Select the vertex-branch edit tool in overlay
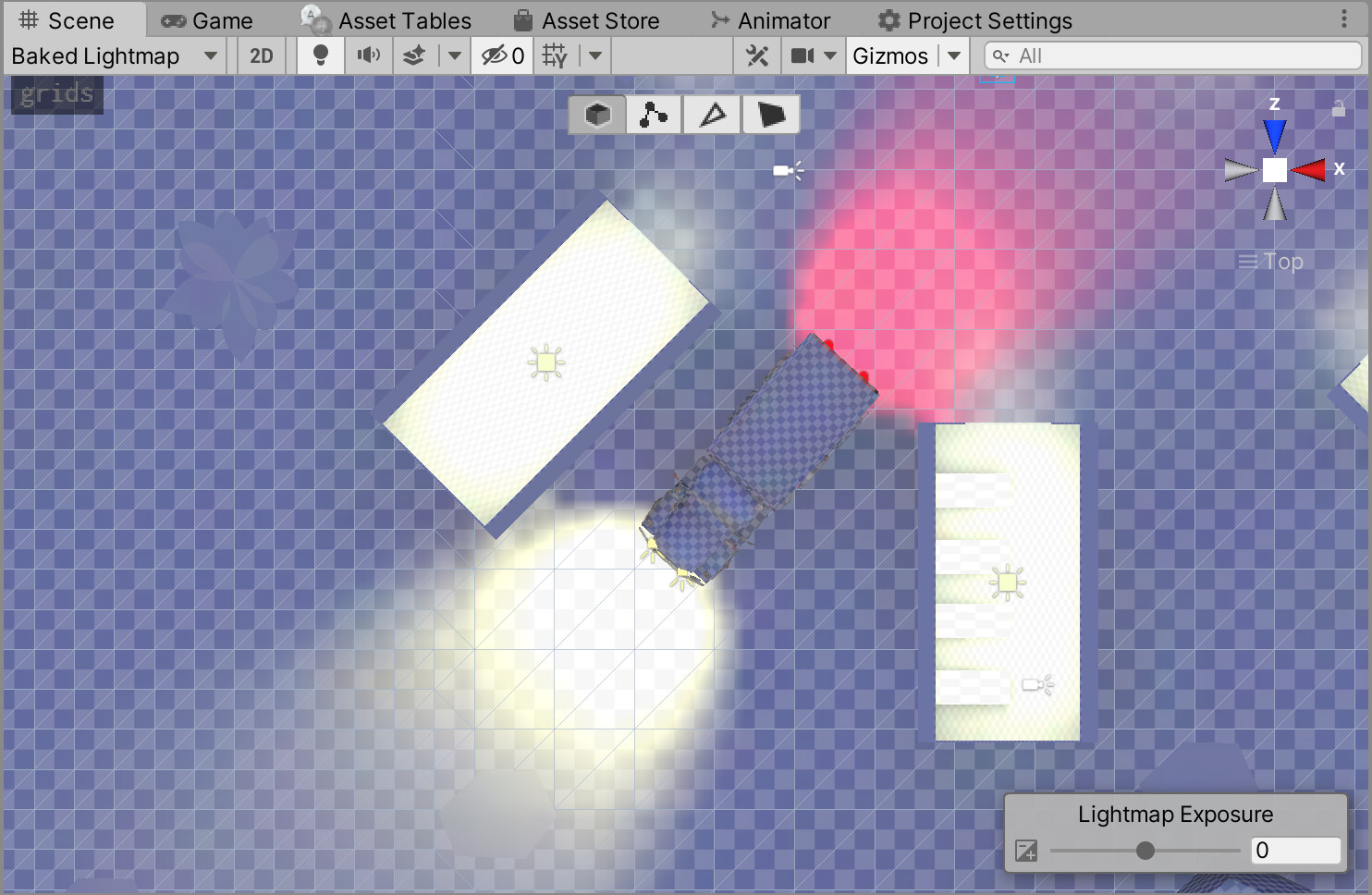Image resolution: width=1372 pixels, height=895 pixels. [x=655, y=115]
